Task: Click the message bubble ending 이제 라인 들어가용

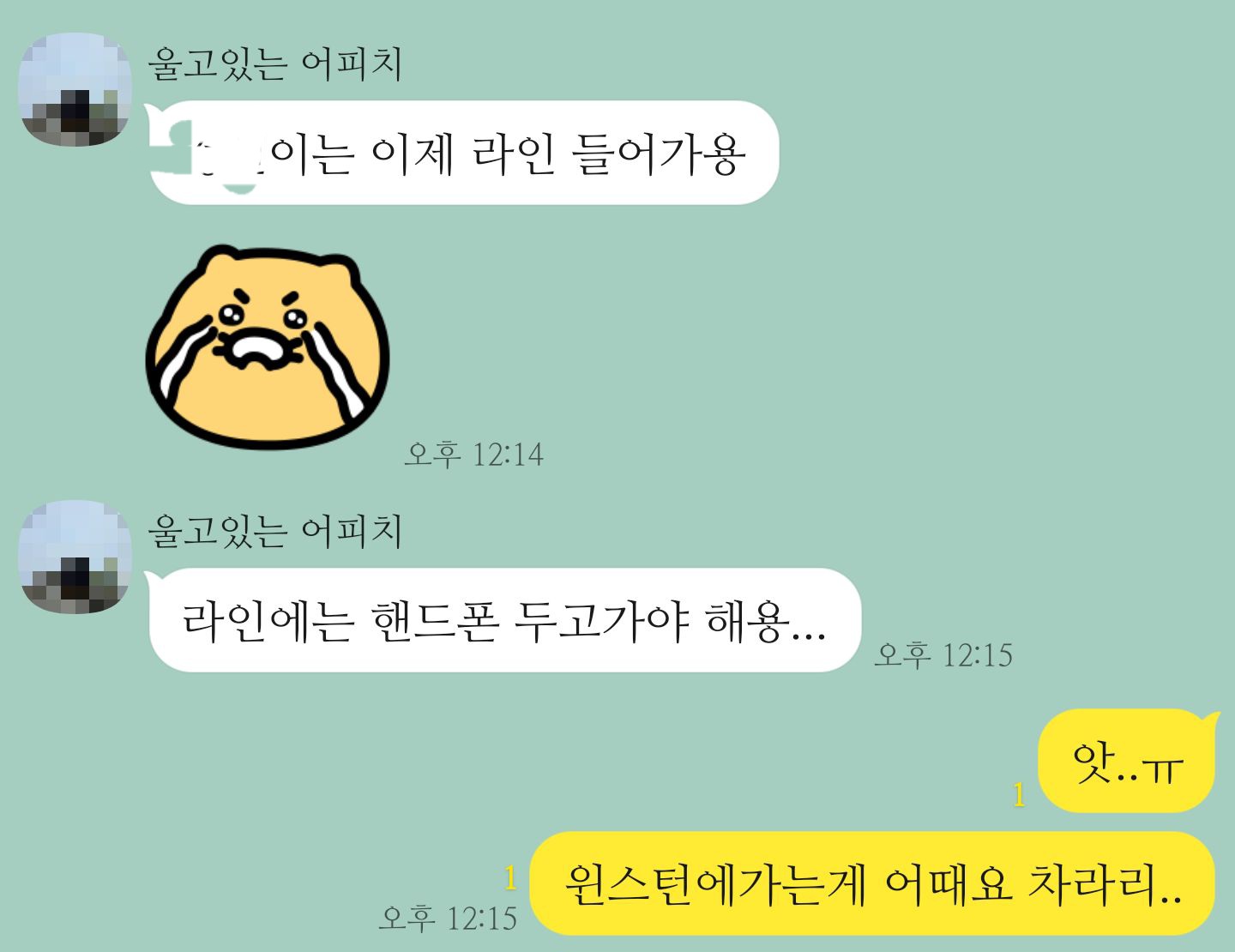Action: [x=463, y=153]
